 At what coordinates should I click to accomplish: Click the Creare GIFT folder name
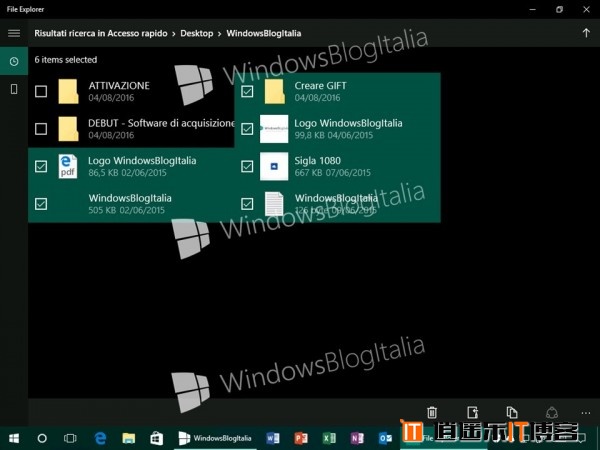click(x=321, y=86)
